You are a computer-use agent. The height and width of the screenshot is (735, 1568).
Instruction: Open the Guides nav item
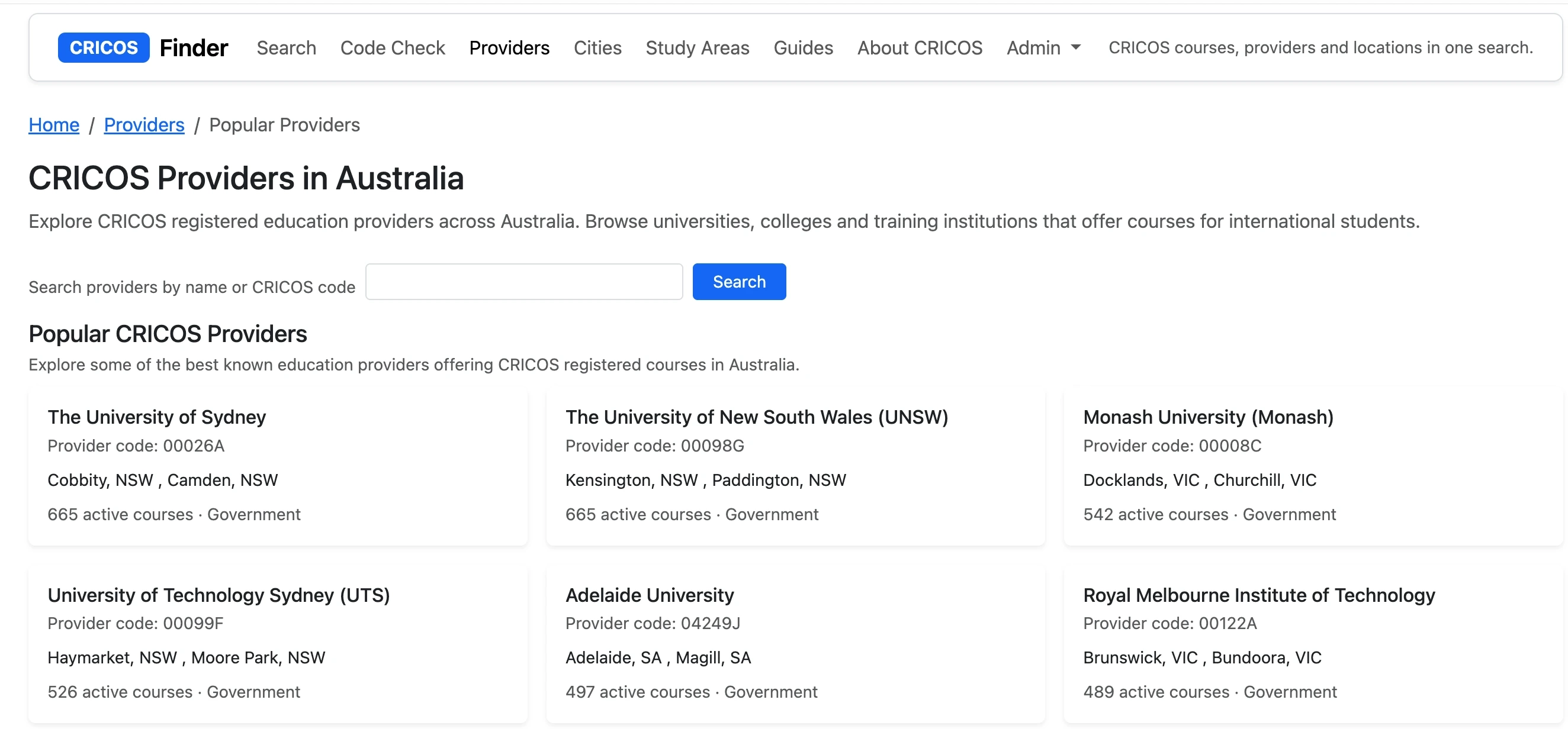coord(804,47)
